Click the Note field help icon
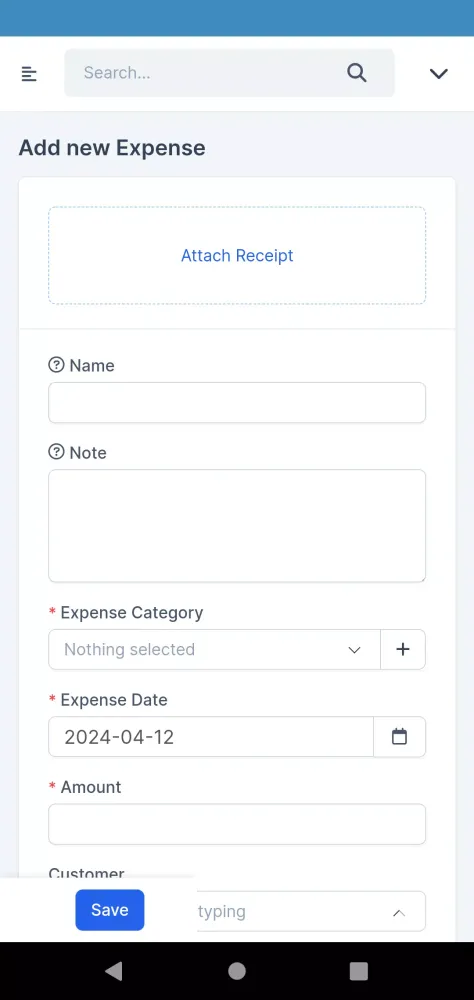 [x=56, y=452]
